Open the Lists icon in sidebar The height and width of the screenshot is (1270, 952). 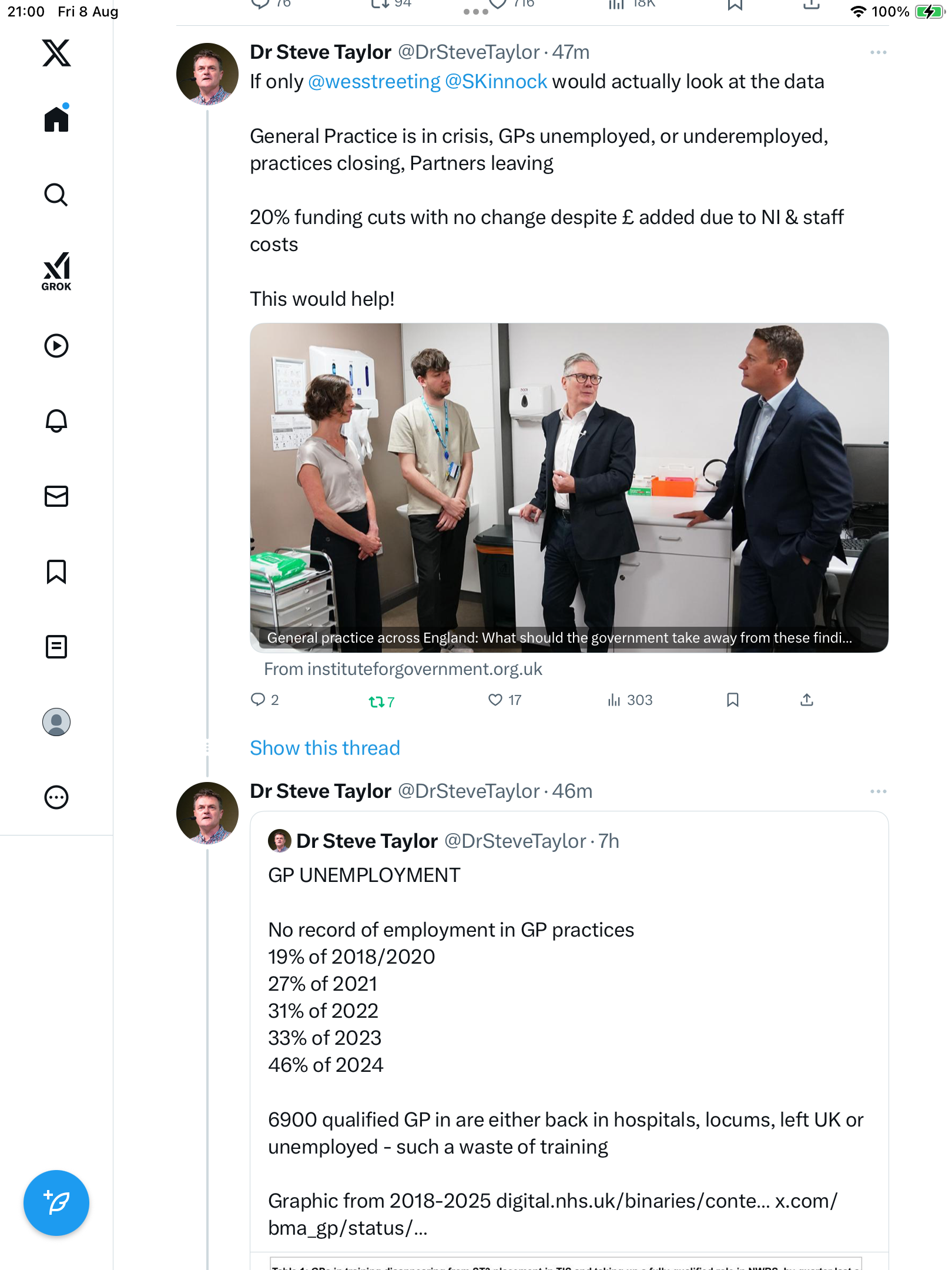coord(56,647)
